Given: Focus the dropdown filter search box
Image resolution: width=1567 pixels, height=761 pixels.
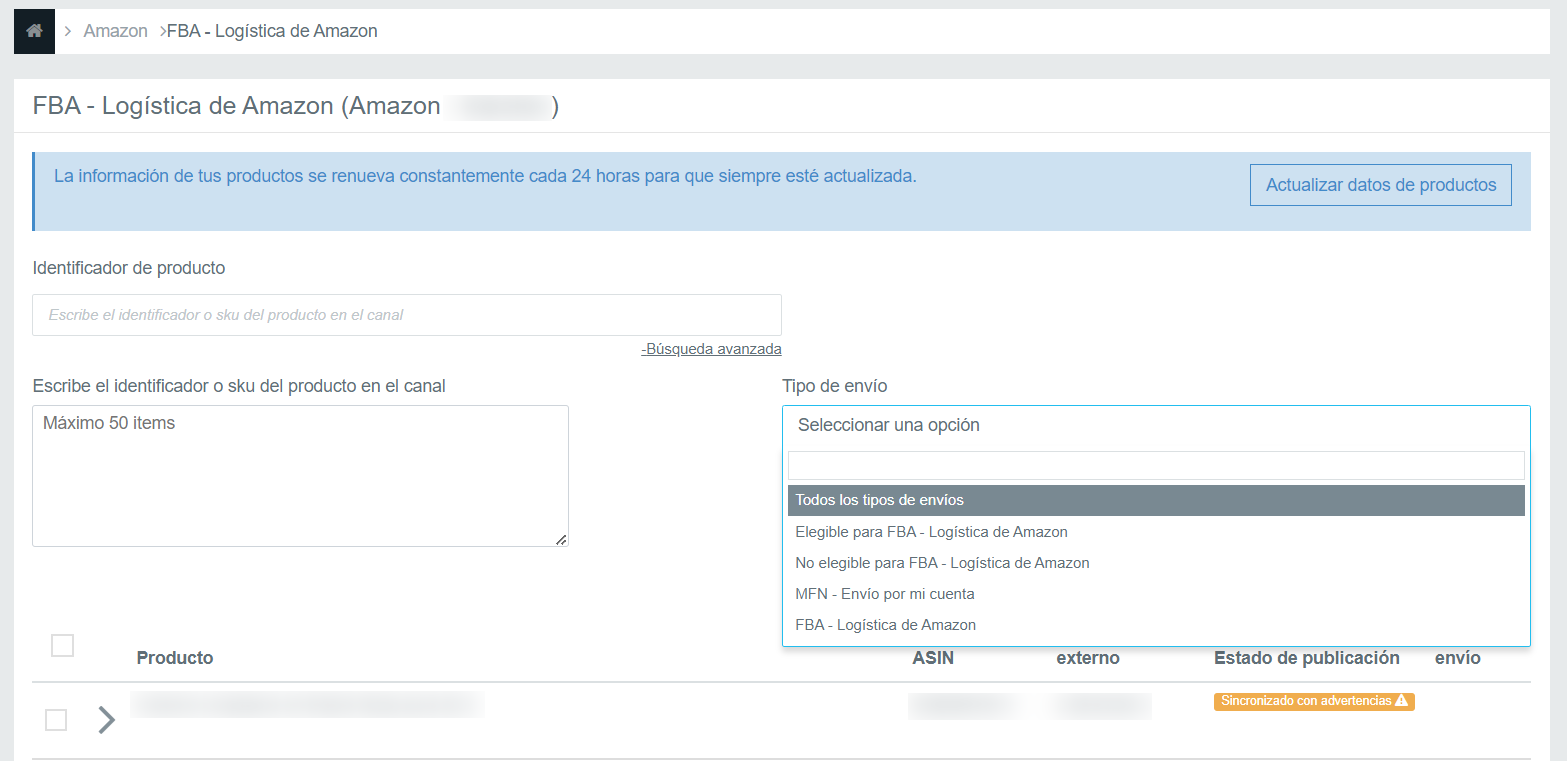Looking at the screenshot, I should coord(1156,465).
